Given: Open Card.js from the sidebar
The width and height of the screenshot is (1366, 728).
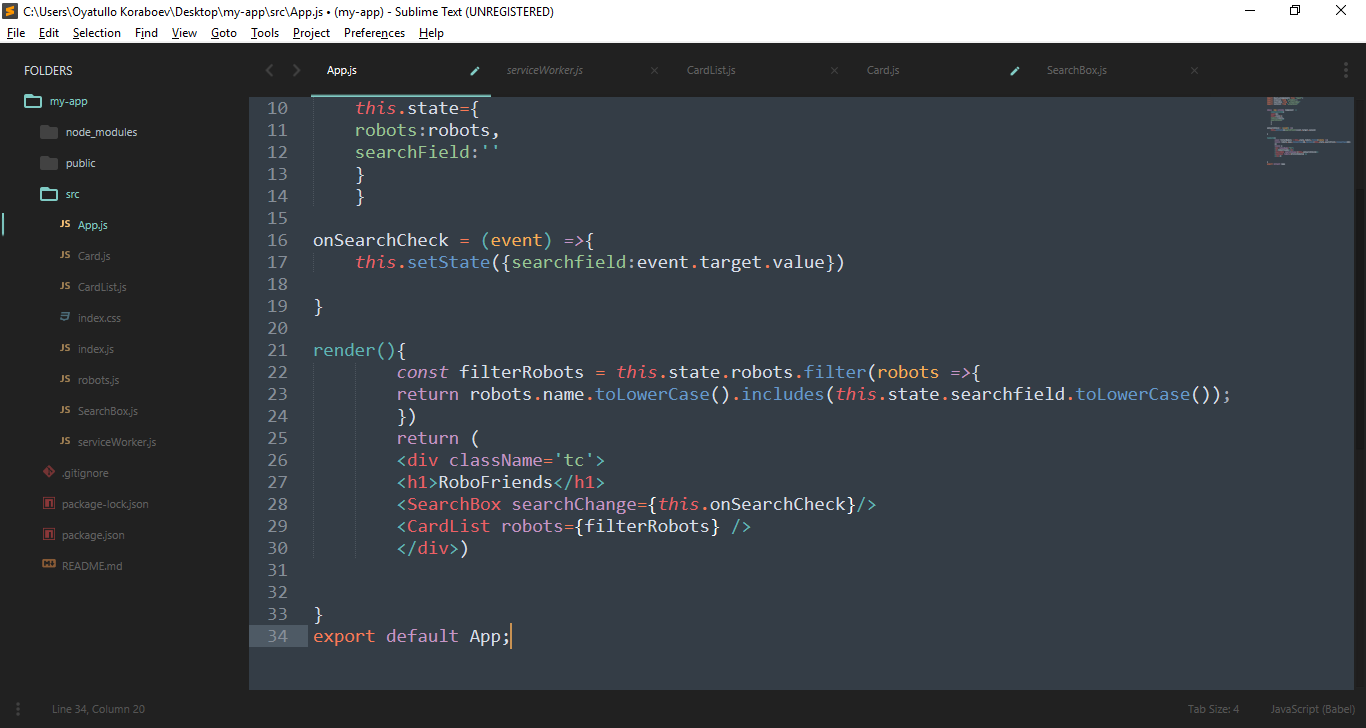Looking at the screenshot, I should 94,256.
